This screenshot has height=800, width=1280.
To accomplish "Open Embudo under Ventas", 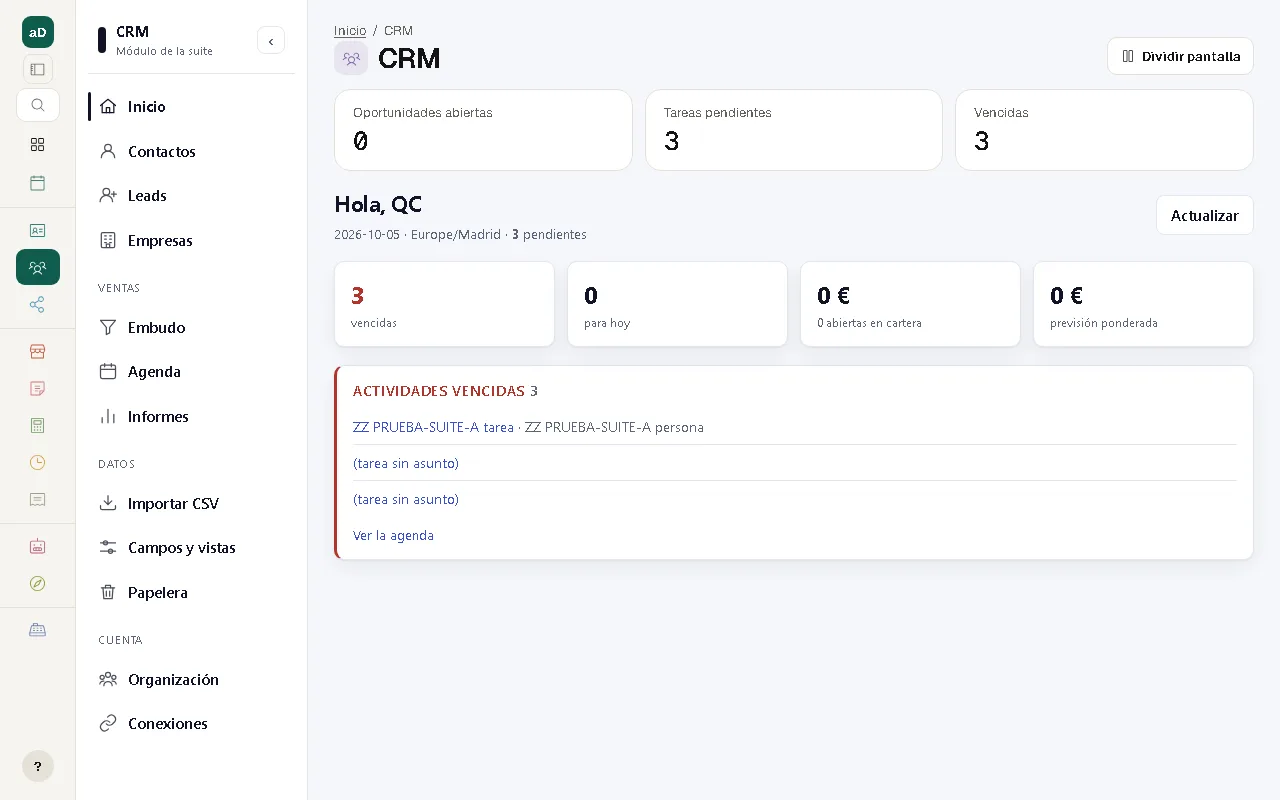I will [x=191, y=327].
